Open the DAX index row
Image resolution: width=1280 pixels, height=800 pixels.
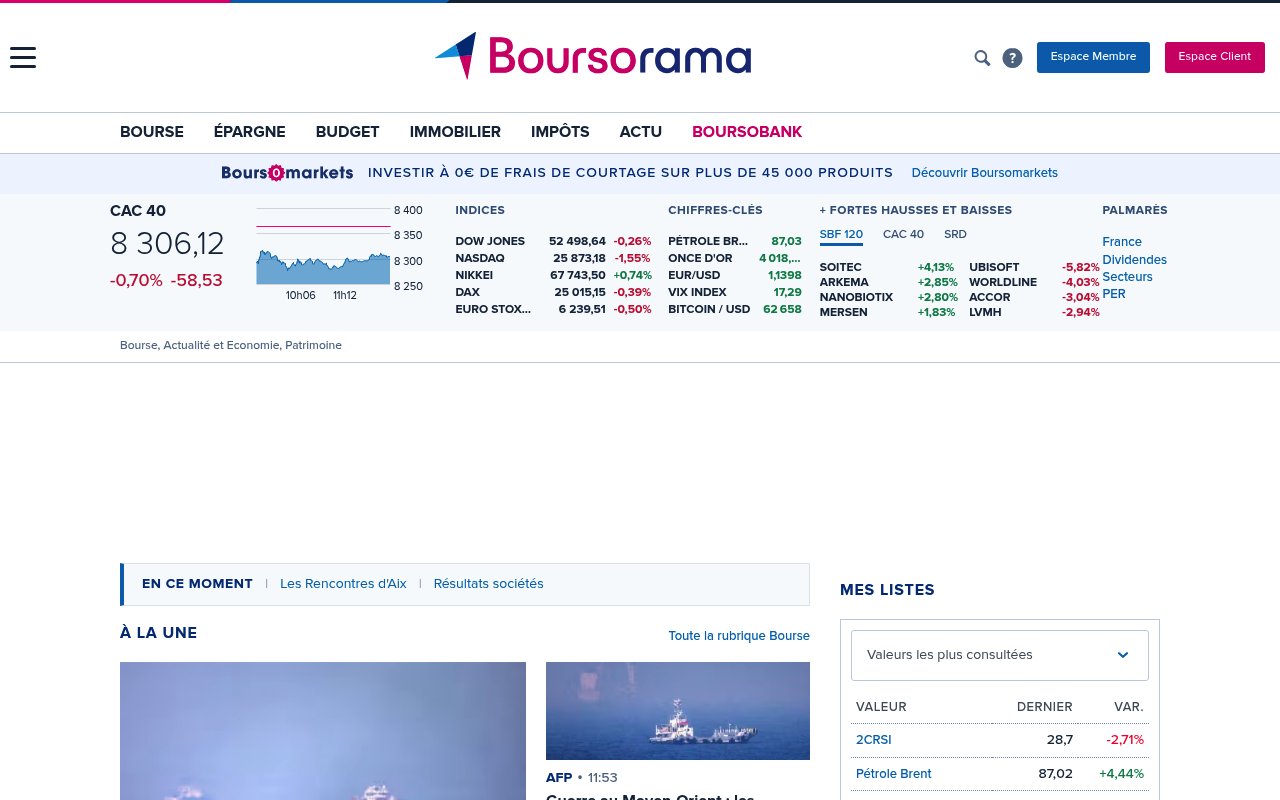(553, 292)
